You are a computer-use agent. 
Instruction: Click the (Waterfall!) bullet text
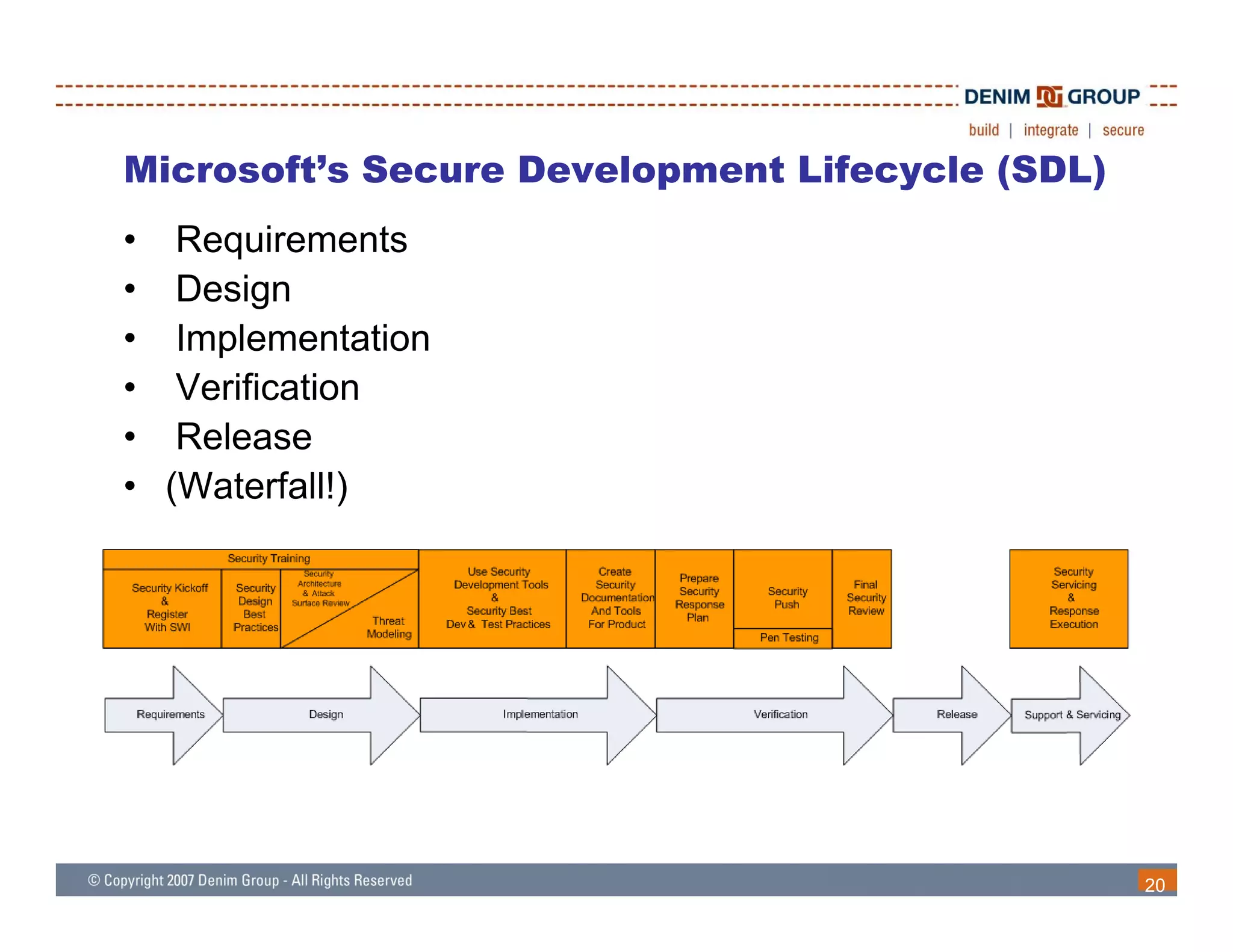pyautogui.click(x=257, y=486)
